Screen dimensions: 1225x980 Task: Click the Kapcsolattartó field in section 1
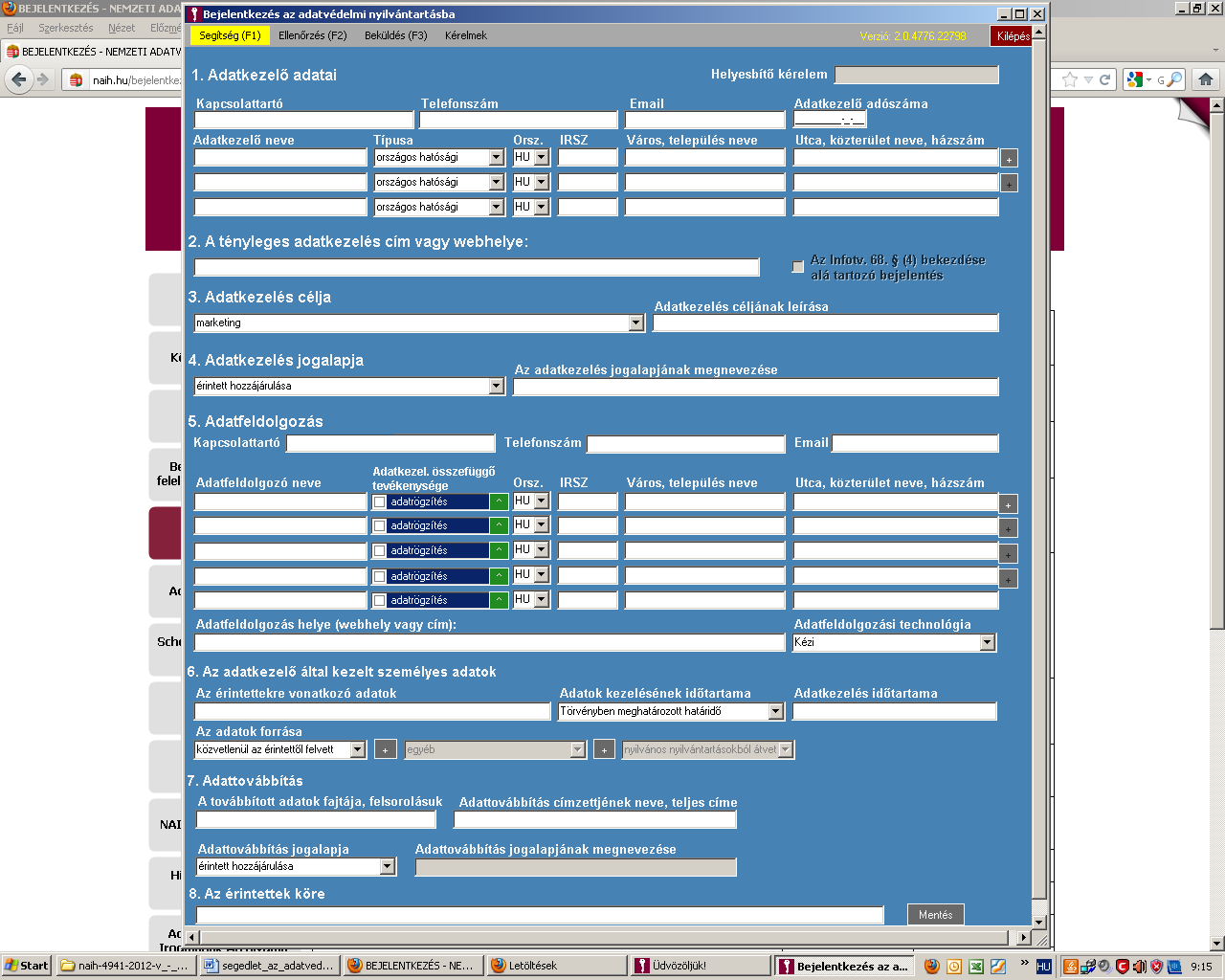[x=304, y=121]
